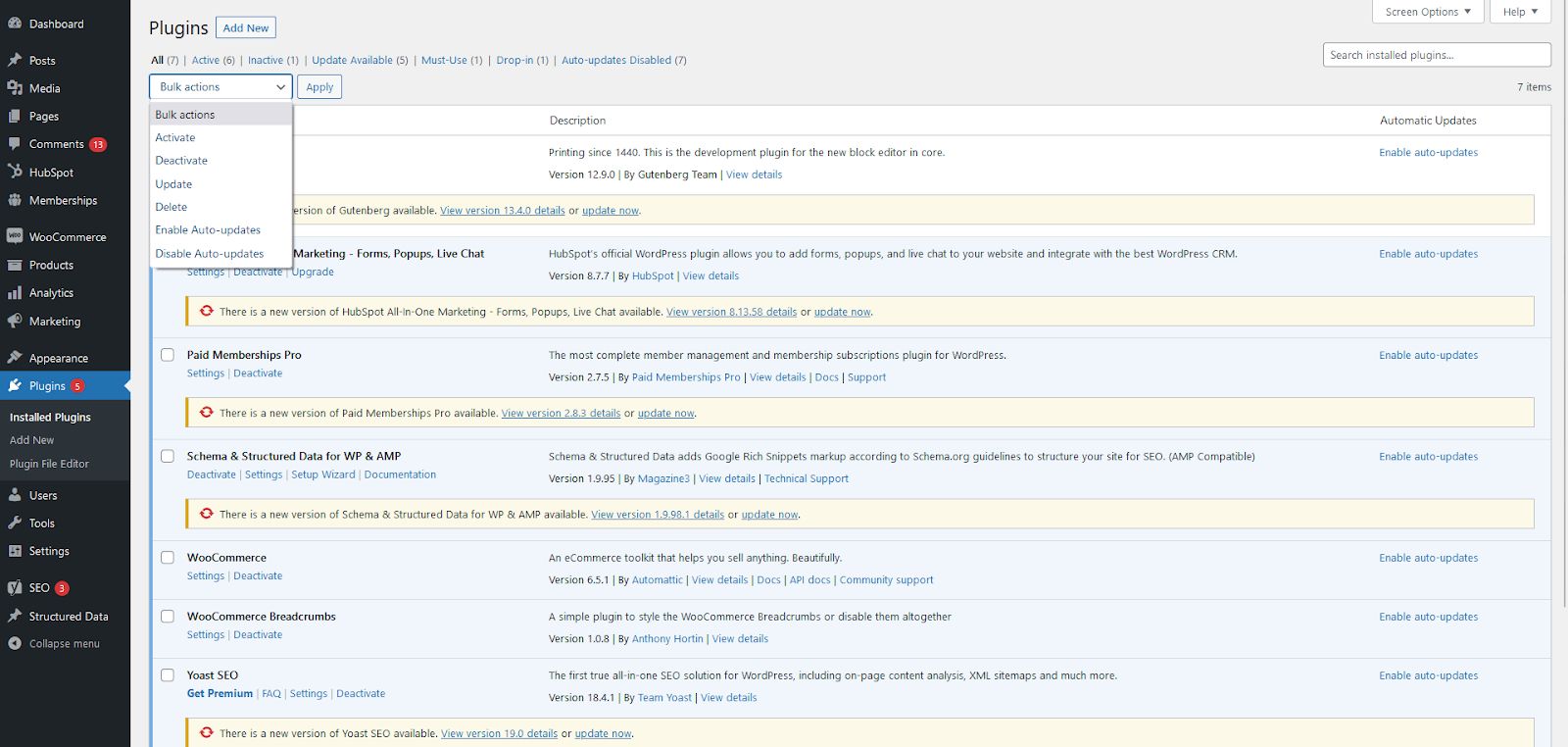The height and width of the screenshot is (747, 1568).
Task: Check the Schema & Structured Data checkbox
Action: coord(168,456)
